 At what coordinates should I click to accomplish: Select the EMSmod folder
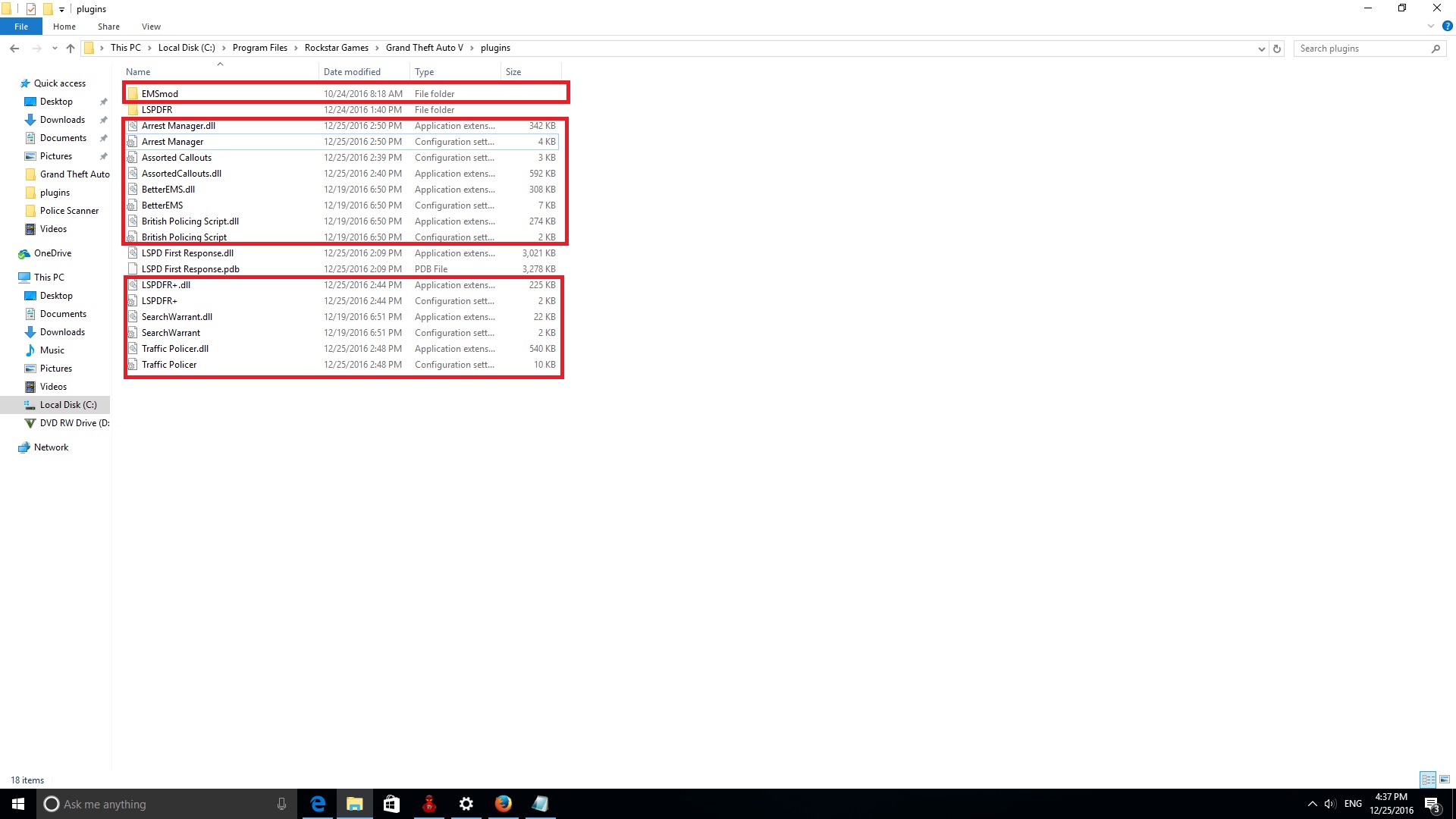click(x=159, y=94)
